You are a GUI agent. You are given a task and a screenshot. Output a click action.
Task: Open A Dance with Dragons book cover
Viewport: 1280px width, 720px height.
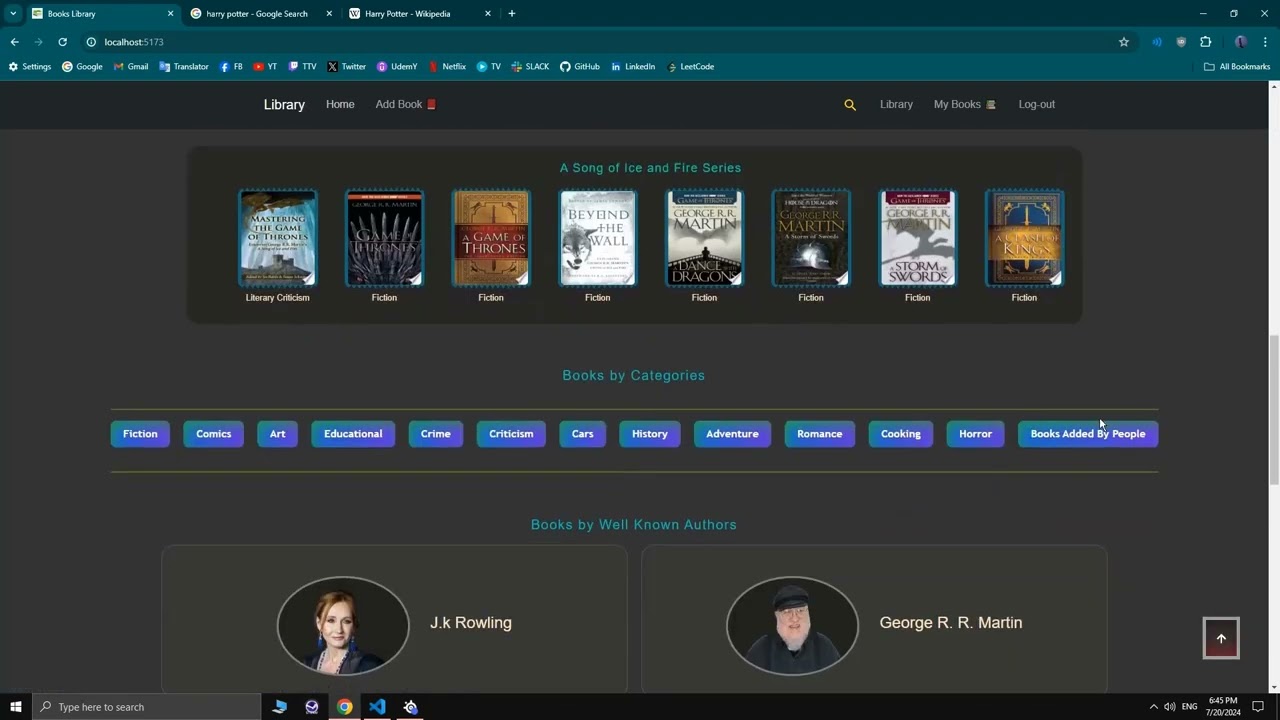tap(704, 238)
